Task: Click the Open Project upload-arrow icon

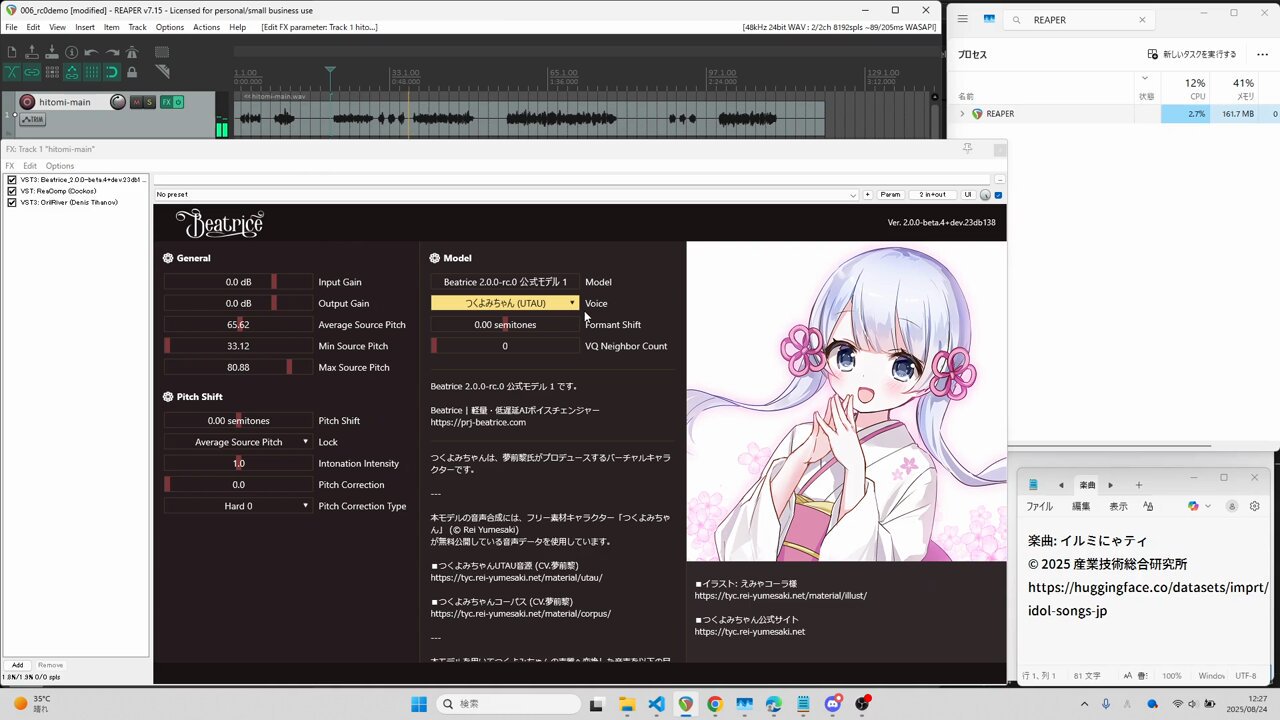Action: (x=31, y=52)
